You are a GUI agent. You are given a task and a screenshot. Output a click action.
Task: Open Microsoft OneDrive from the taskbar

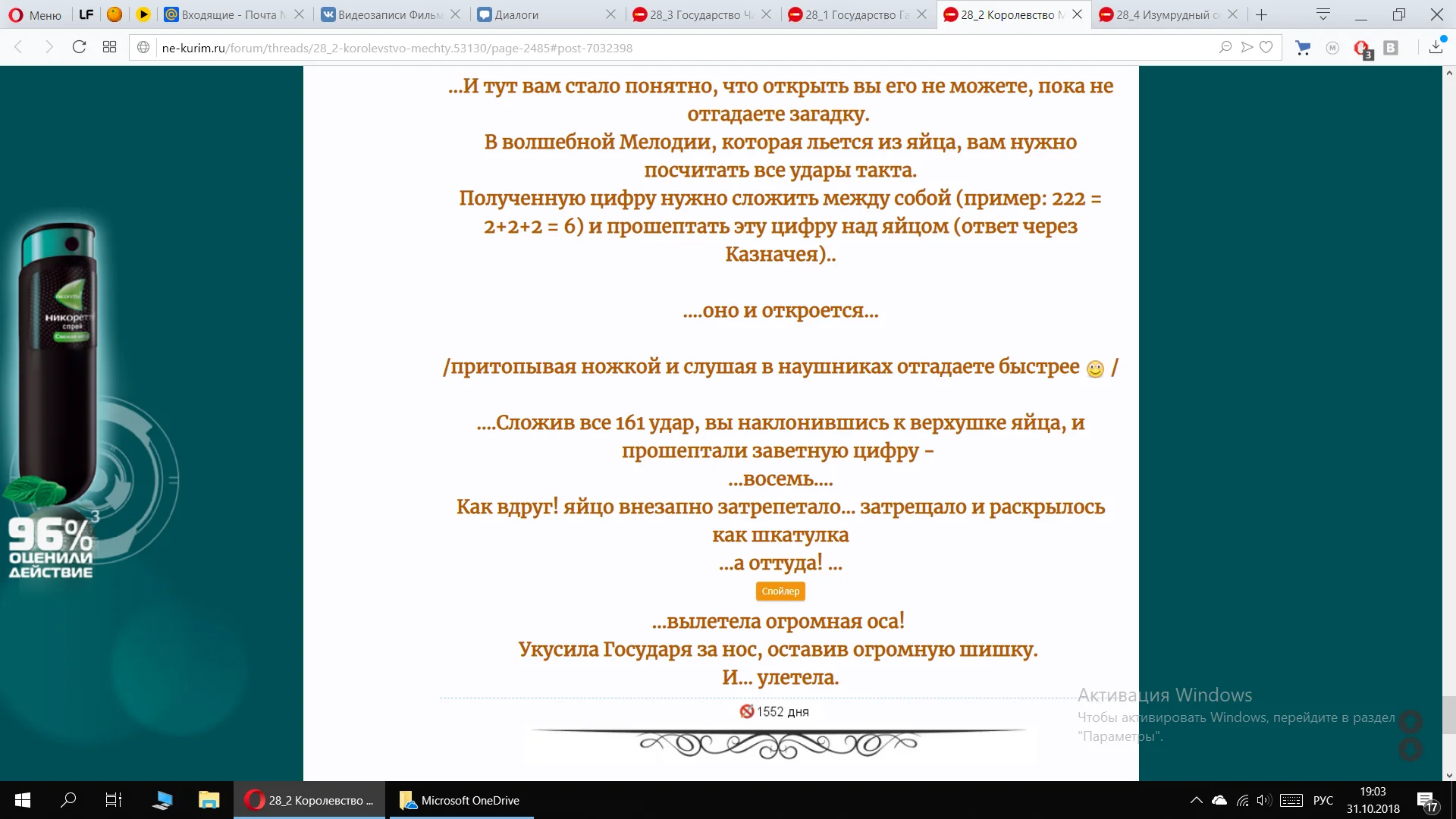coord(461,800)
